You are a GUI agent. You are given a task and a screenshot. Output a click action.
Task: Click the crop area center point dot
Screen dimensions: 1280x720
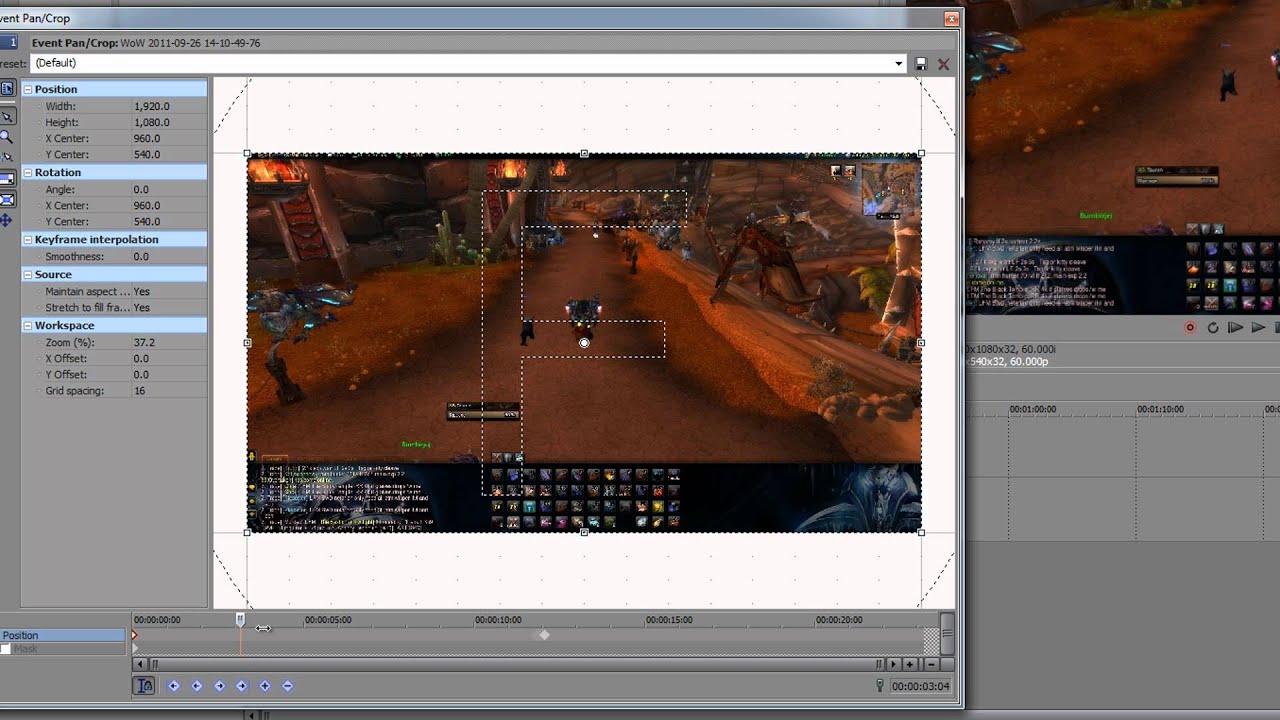point(585,343)
